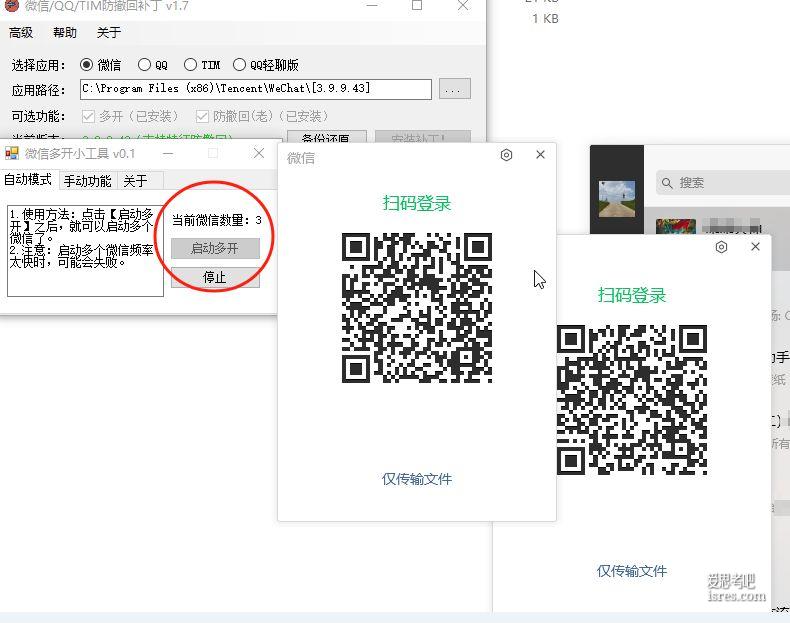Click the search magnifier icon in WeChat

click(x=667, y=183)
